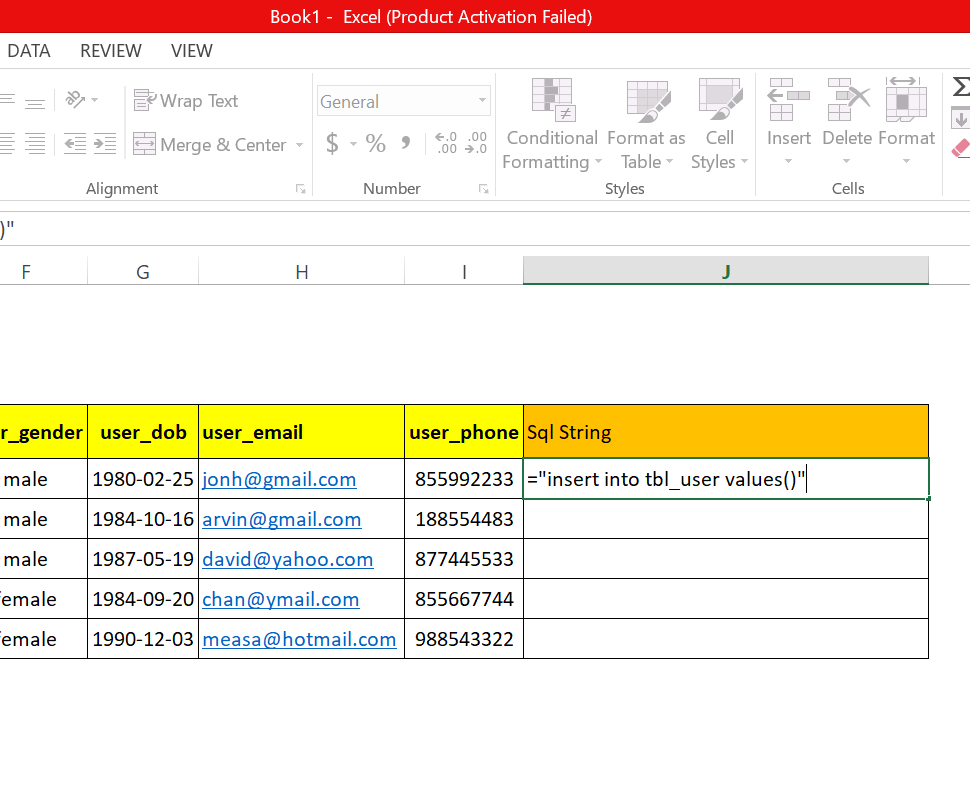Click the Clear eraser icon

pyautogui.click(x=961, y=147)
